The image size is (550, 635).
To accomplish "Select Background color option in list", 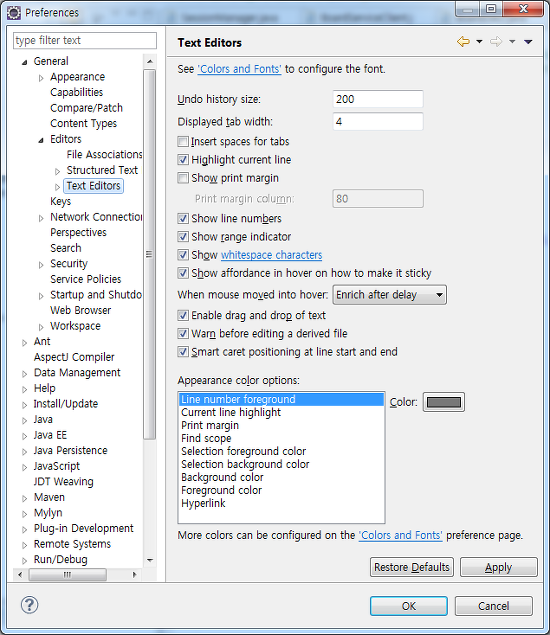I will [281, 477].
